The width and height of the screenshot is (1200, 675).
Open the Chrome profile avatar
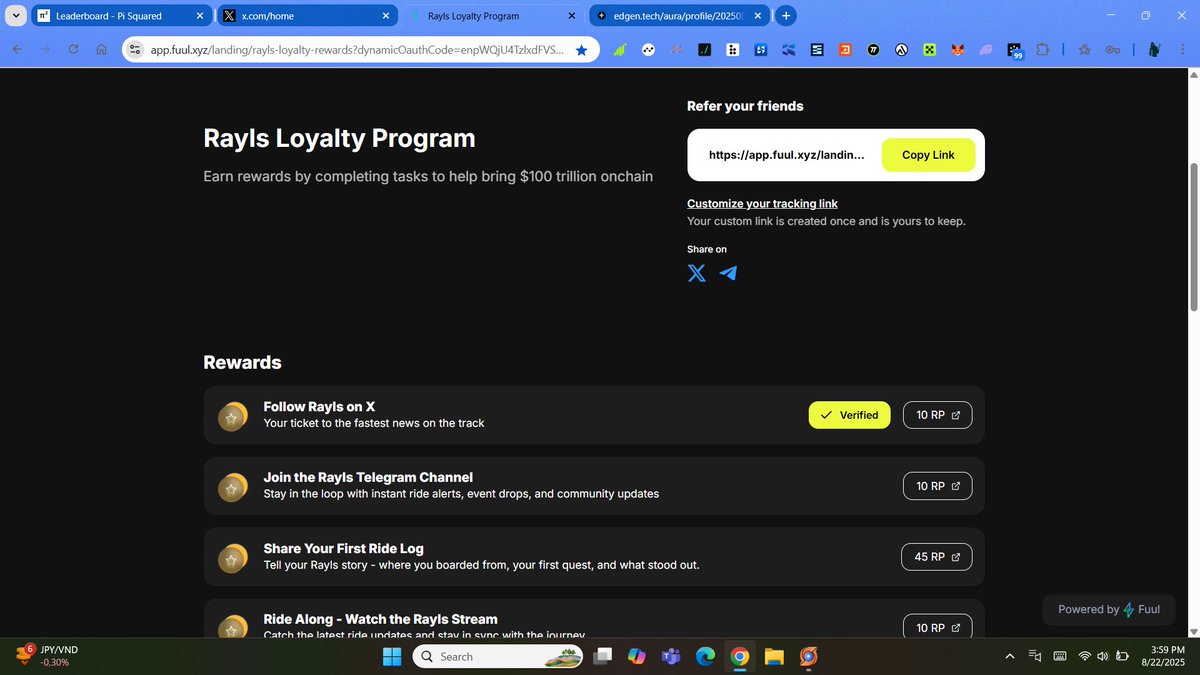click(1154, 49)
